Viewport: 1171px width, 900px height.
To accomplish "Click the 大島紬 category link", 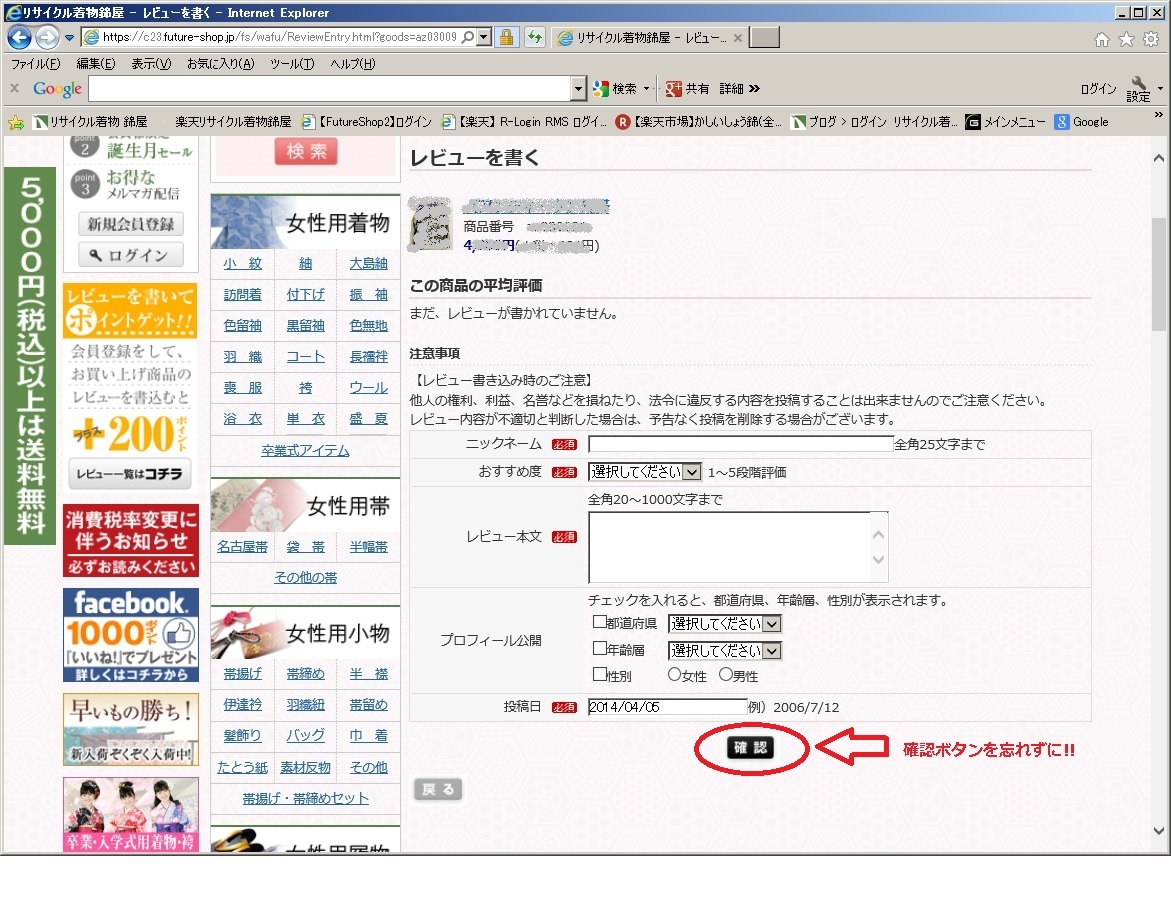I will click(368, 264).
